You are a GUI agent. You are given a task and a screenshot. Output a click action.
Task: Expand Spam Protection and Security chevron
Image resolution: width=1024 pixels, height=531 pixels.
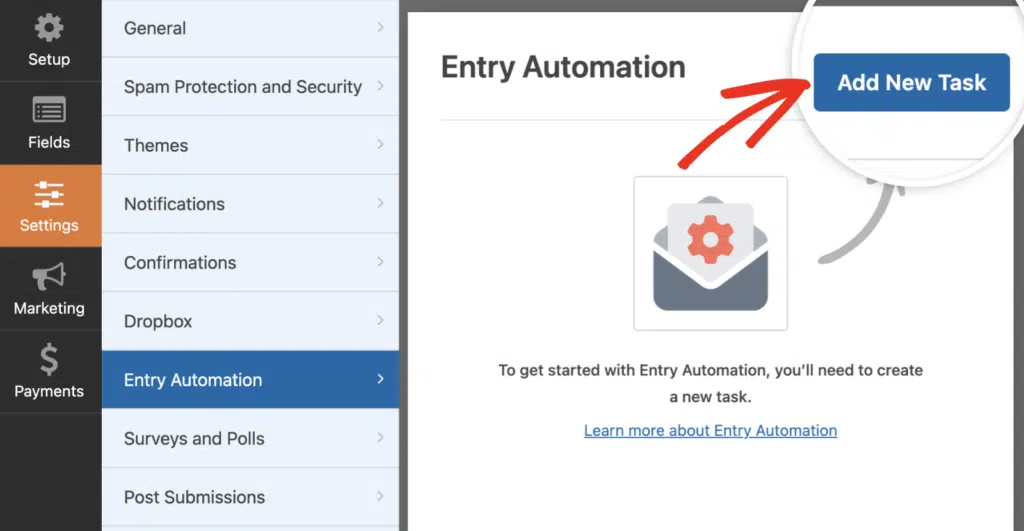tap(380, 86)
